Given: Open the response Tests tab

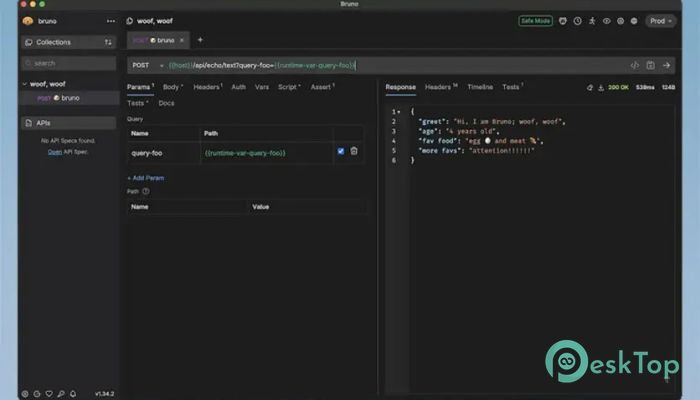Looking at the screenshot, I should pos(512,87).
